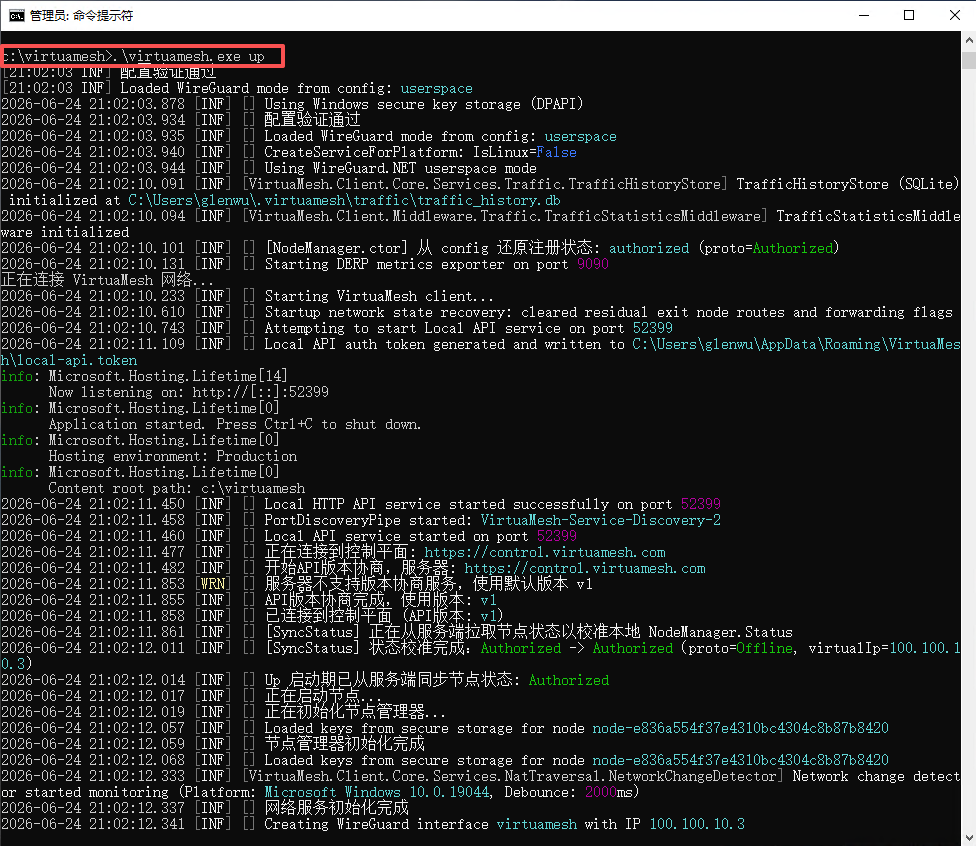Click Content root path: c:\virtuamesh
Screen dimensions: 976x846
tap(177, 488)
